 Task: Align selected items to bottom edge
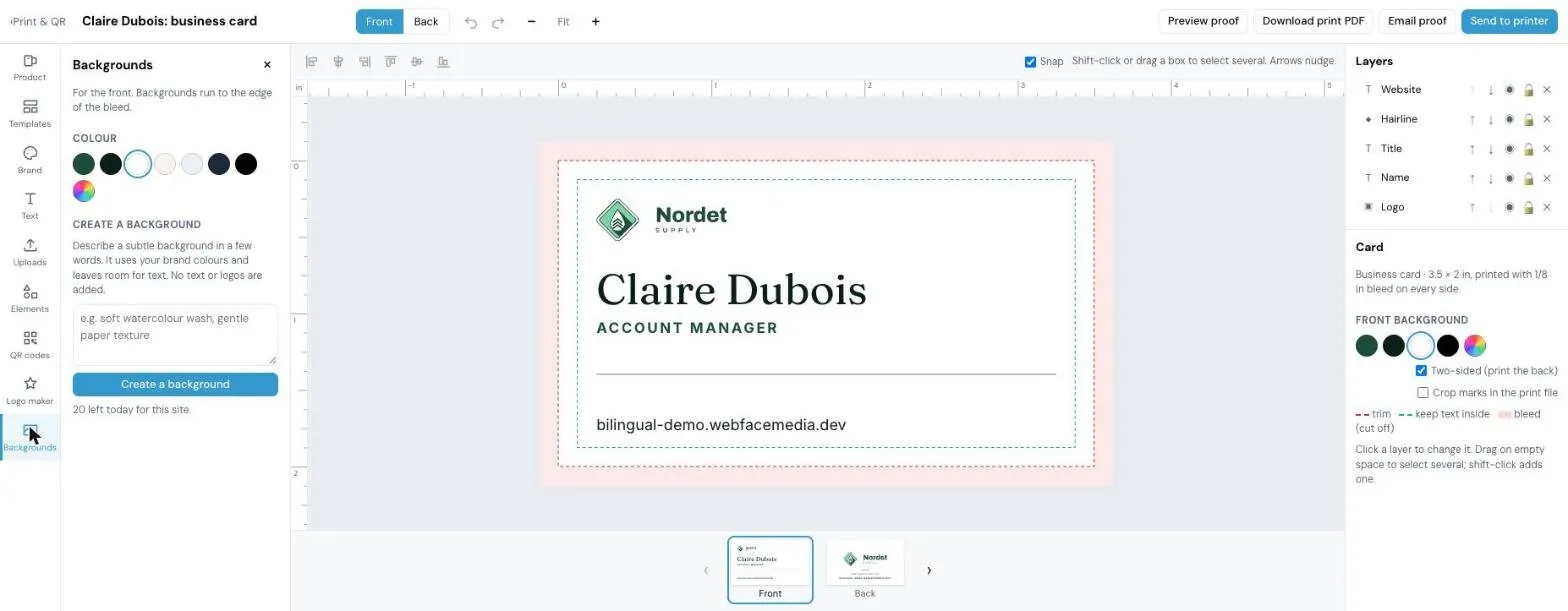coord(443,62)
